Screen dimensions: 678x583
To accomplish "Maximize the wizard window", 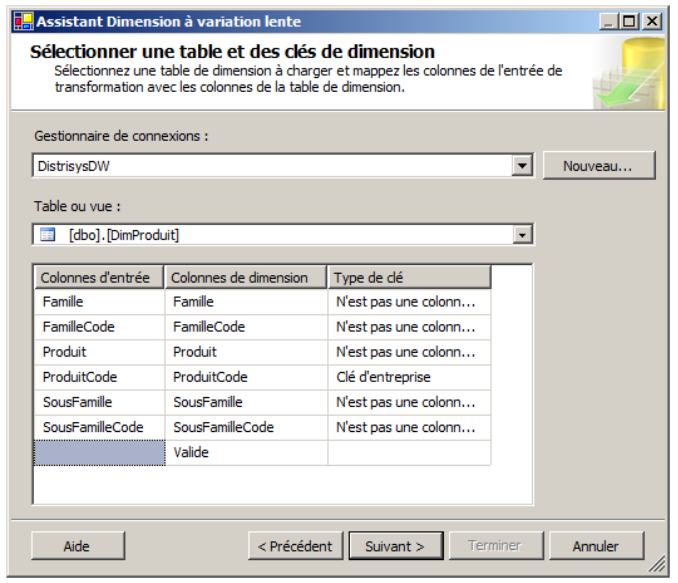I will pos(628,21).
